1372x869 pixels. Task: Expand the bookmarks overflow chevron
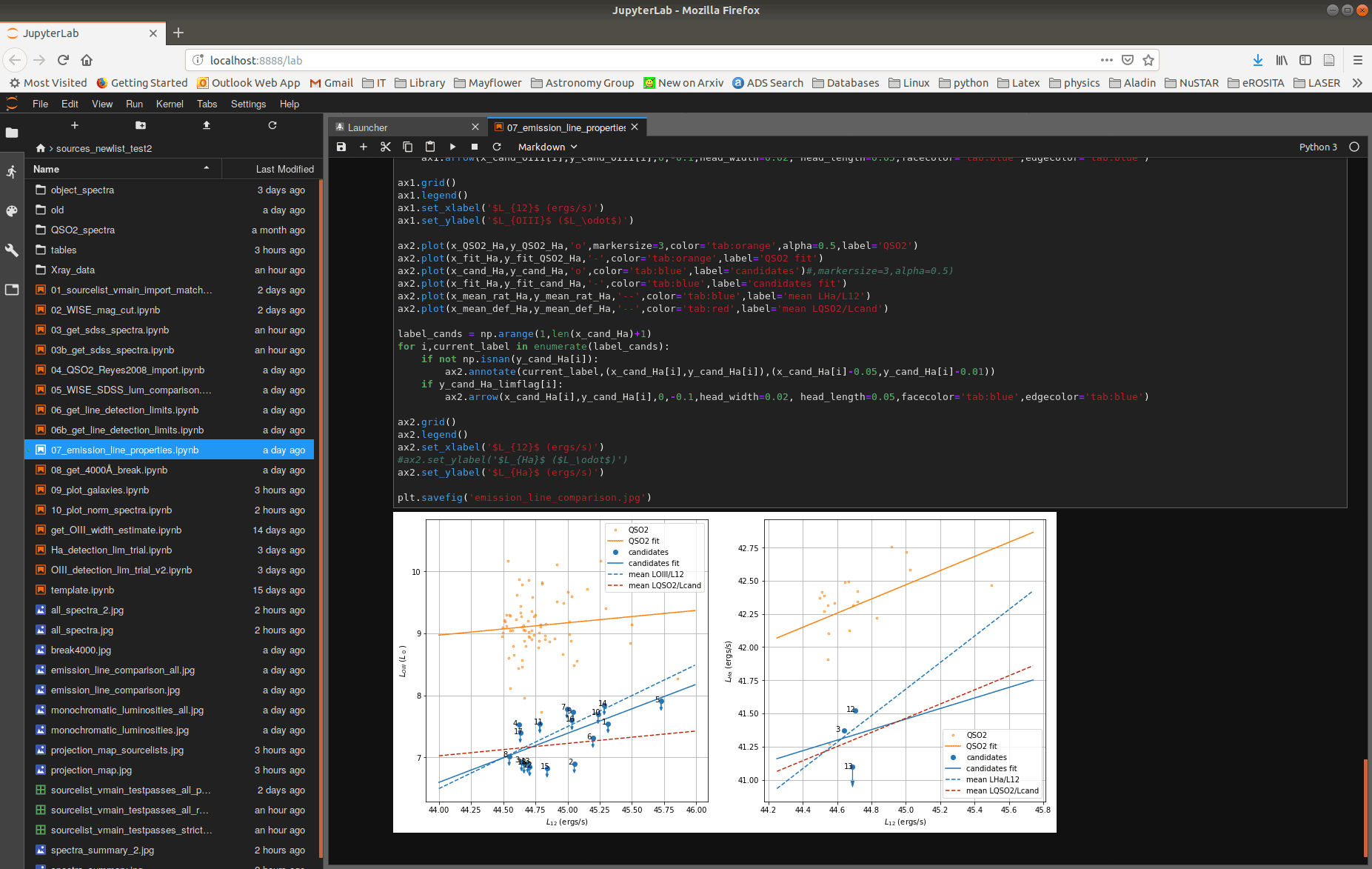(x=1357, y=83)
